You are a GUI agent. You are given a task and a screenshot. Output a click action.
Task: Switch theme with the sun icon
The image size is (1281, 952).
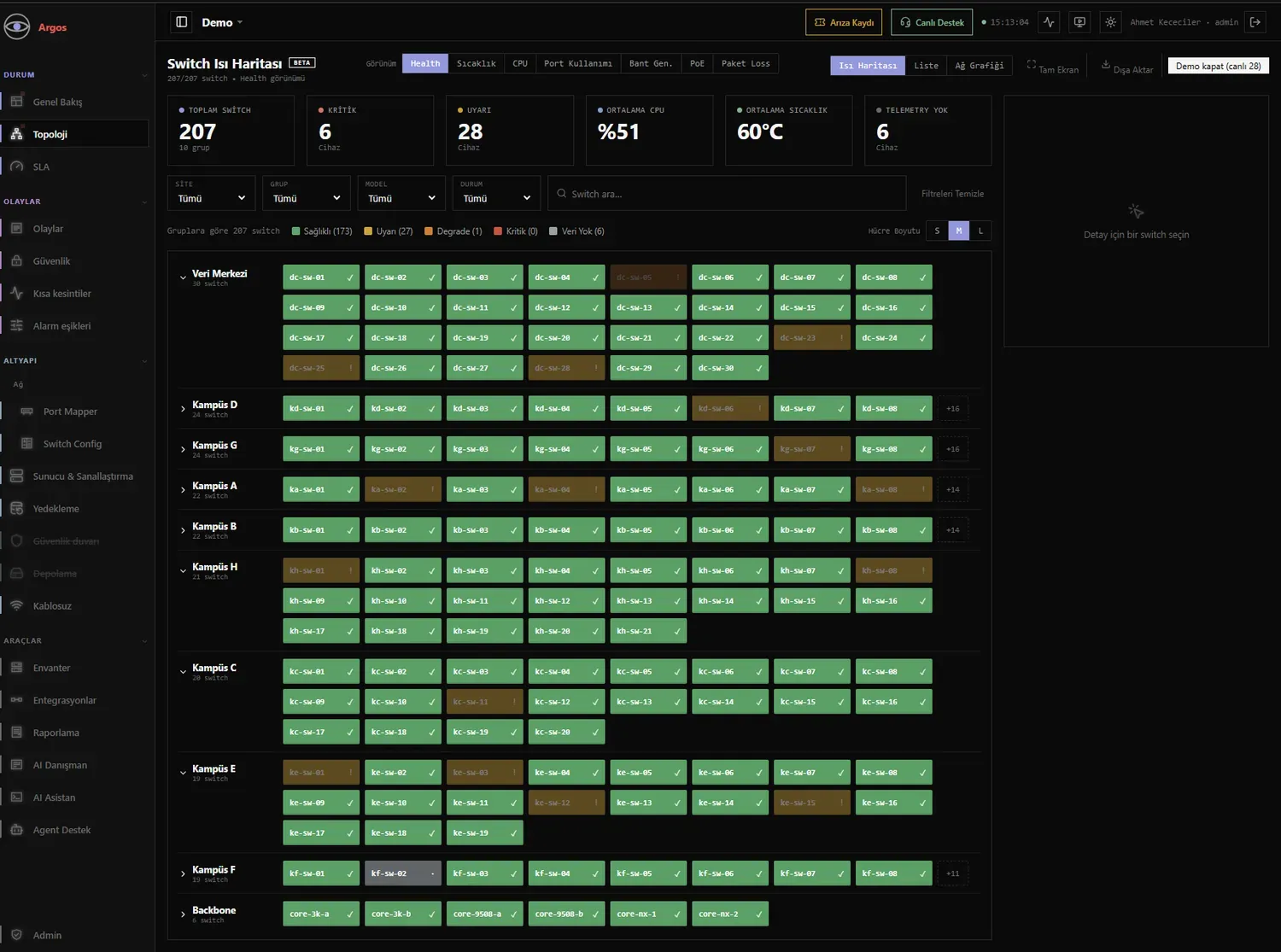(1110, 22)
